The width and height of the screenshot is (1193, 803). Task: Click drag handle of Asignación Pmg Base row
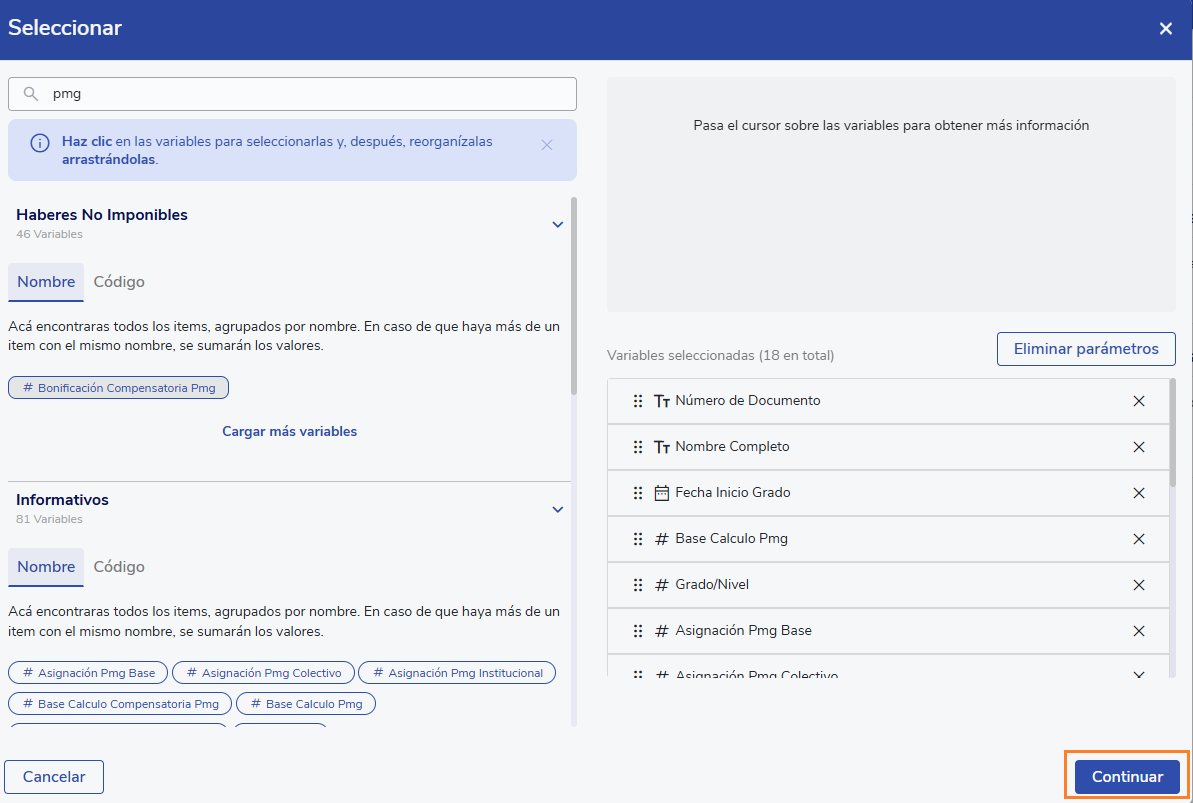(638, 631)
